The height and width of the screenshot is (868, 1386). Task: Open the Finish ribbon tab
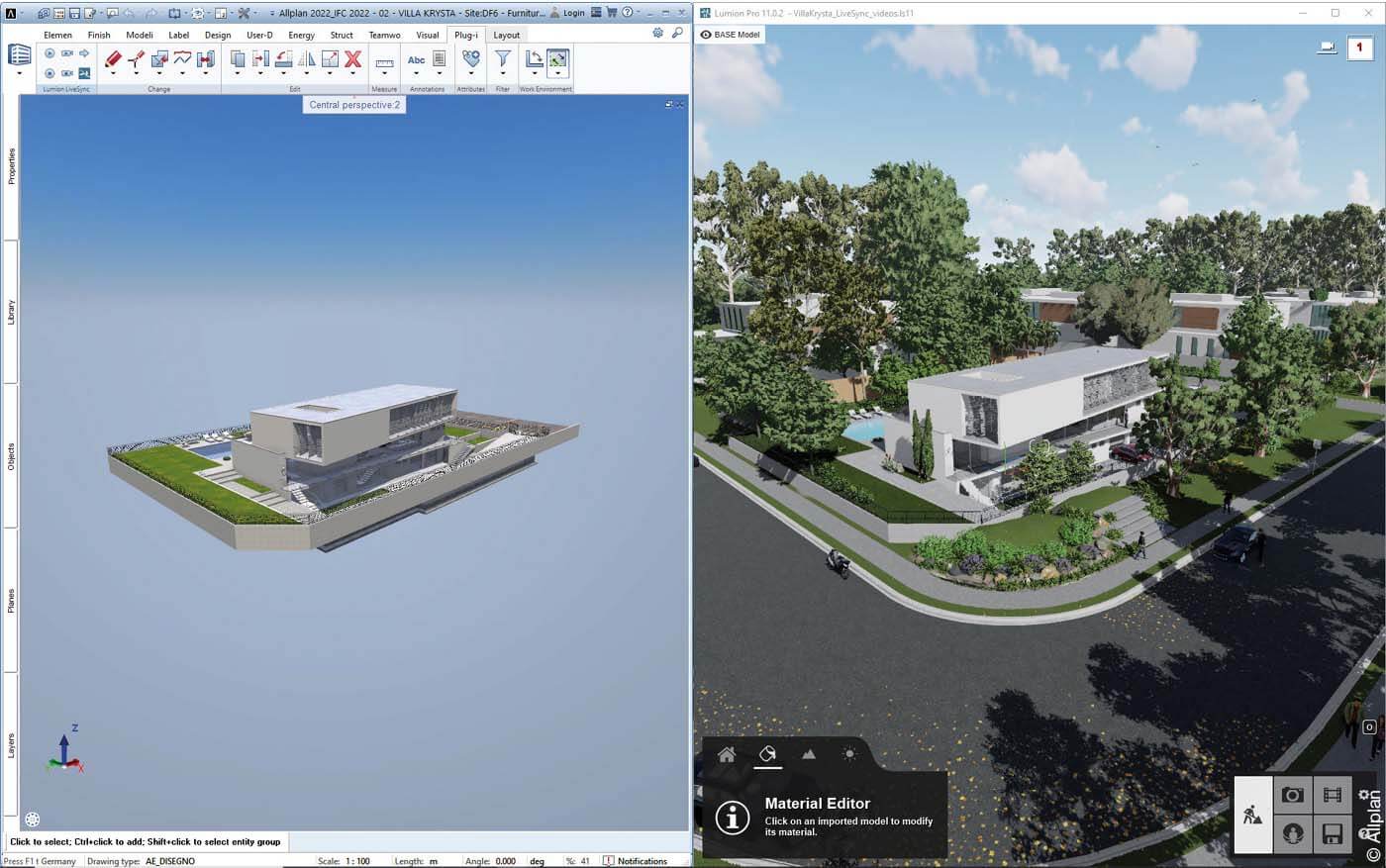tap(99, 35)
